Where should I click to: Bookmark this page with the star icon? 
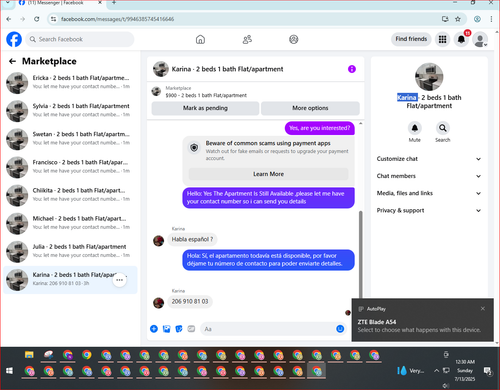(x=458, y=19)
